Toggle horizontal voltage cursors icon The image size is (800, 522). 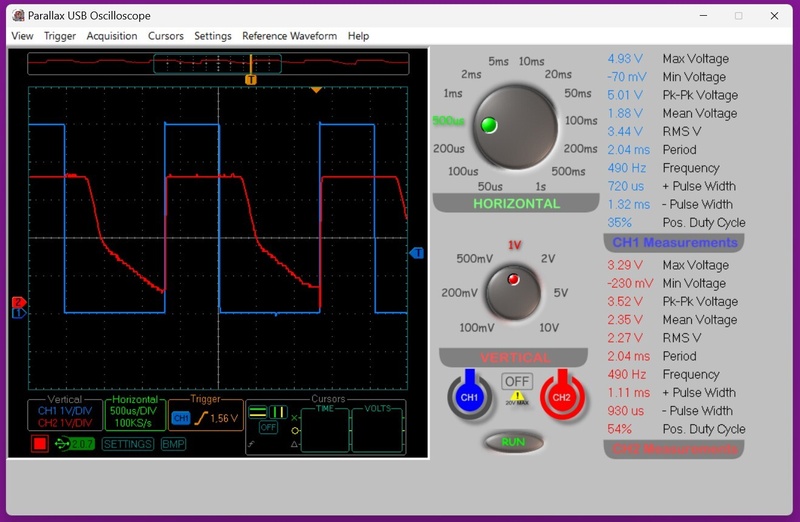258,412
